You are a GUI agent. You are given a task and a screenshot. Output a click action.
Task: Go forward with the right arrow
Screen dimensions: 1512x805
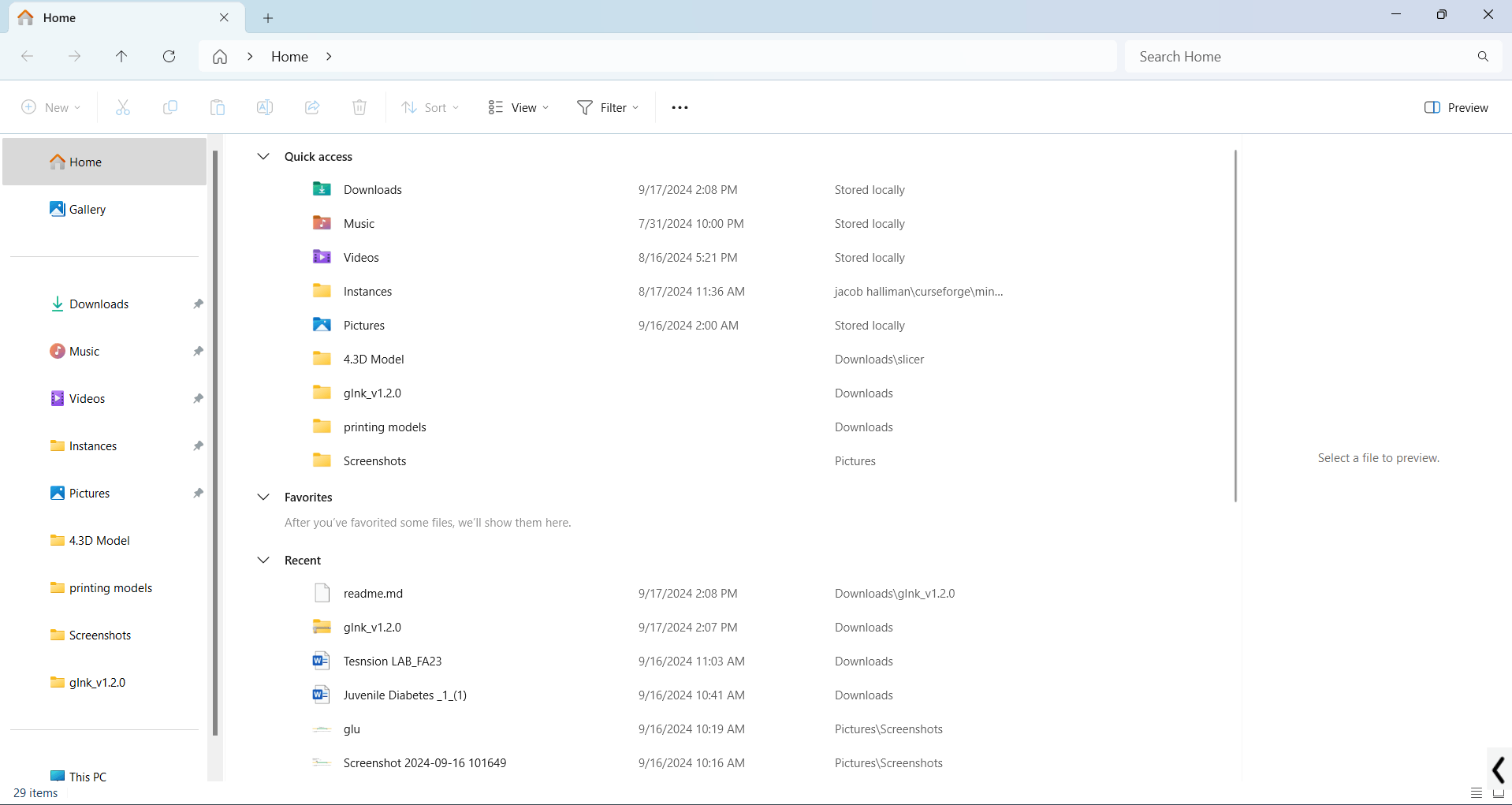(74, 56)
